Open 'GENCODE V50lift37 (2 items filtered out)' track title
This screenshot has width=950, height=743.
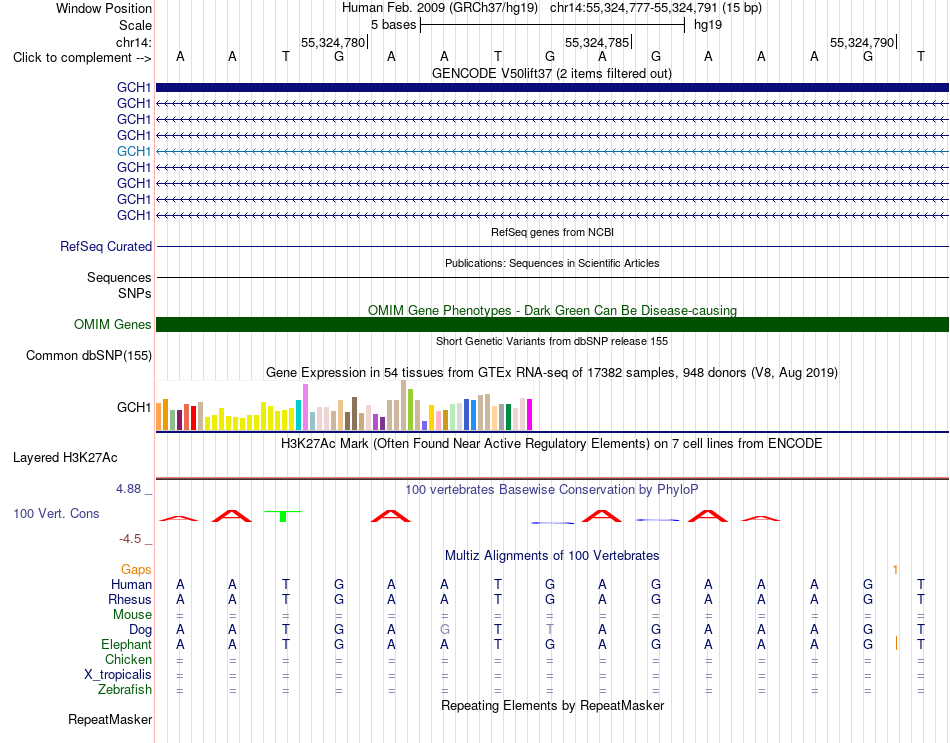click(x=552, y=73)
